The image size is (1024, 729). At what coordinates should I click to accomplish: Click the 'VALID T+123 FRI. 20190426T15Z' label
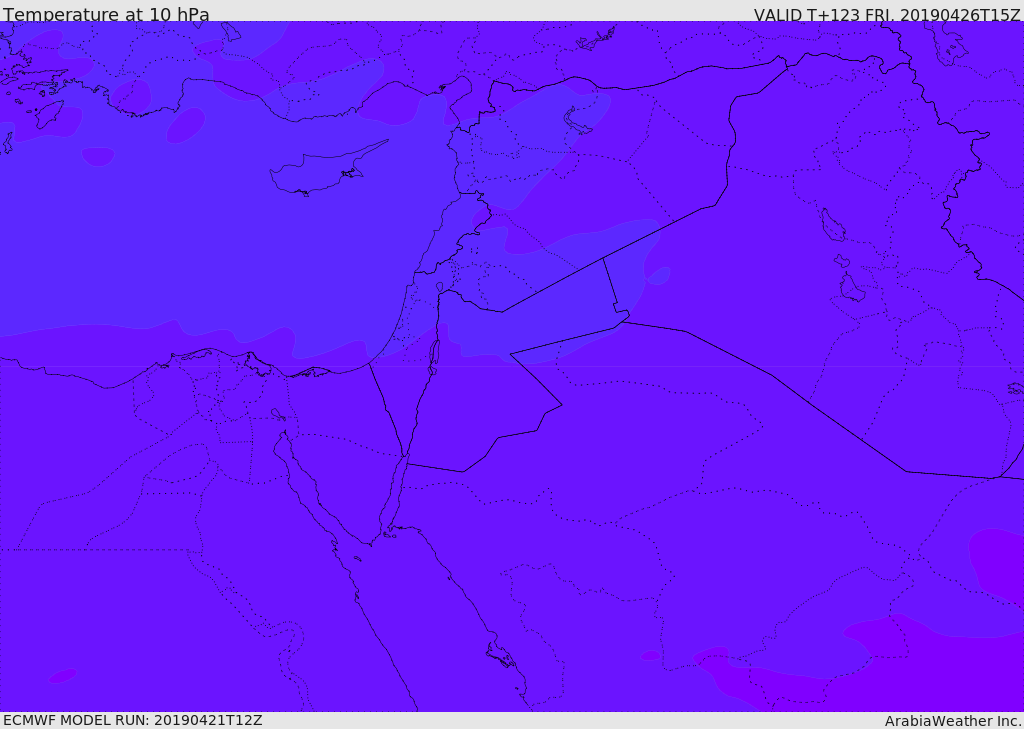pos(887,14)
